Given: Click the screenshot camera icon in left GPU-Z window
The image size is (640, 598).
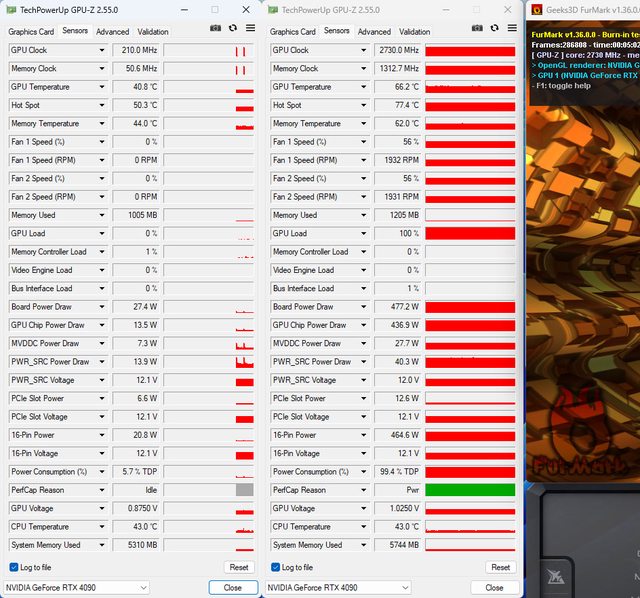Looking at the screenshot, I should coord(215,29).
